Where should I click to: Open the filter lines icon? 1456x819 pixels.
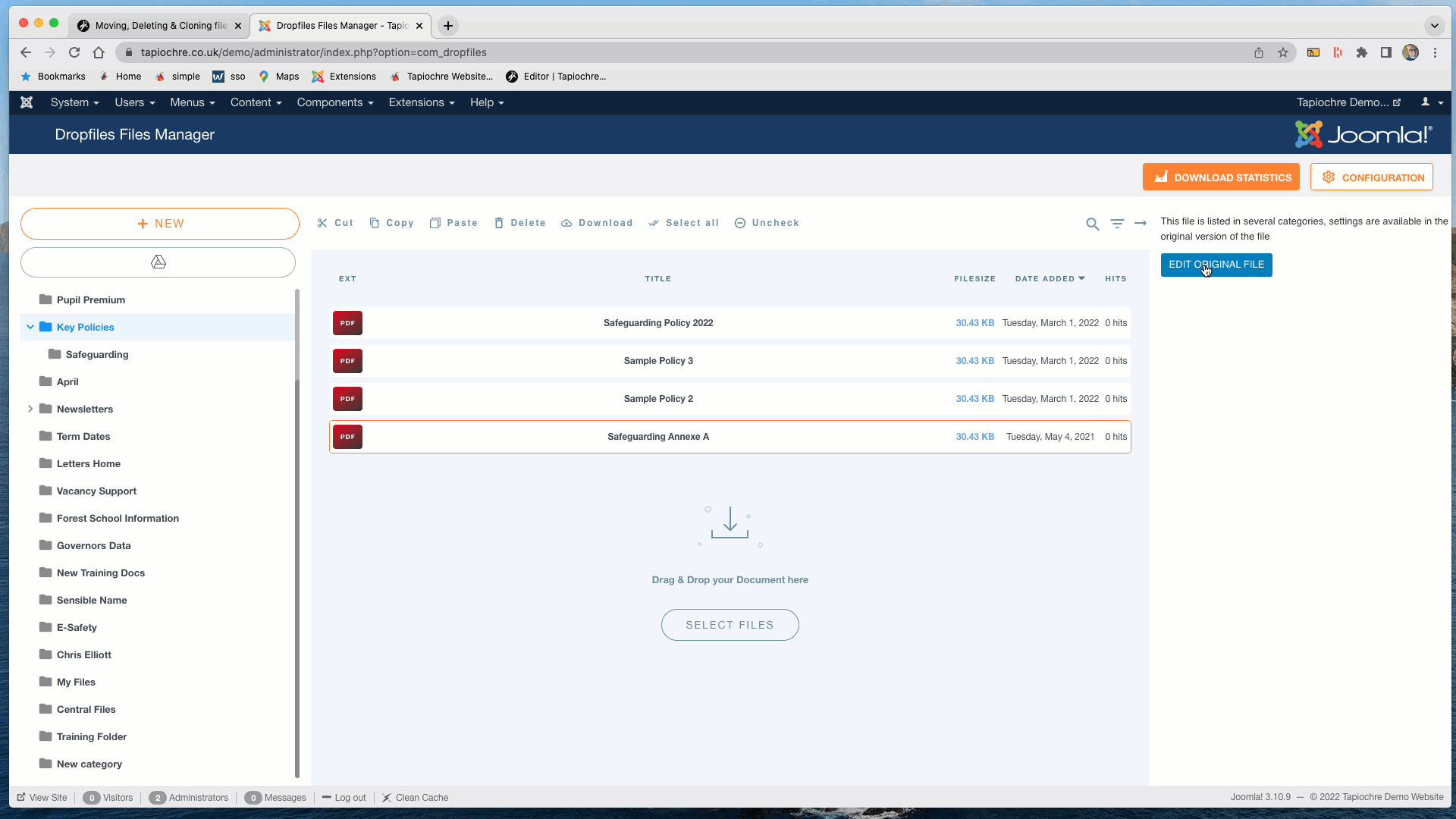pyautogui.click(x=1117, y=224)
